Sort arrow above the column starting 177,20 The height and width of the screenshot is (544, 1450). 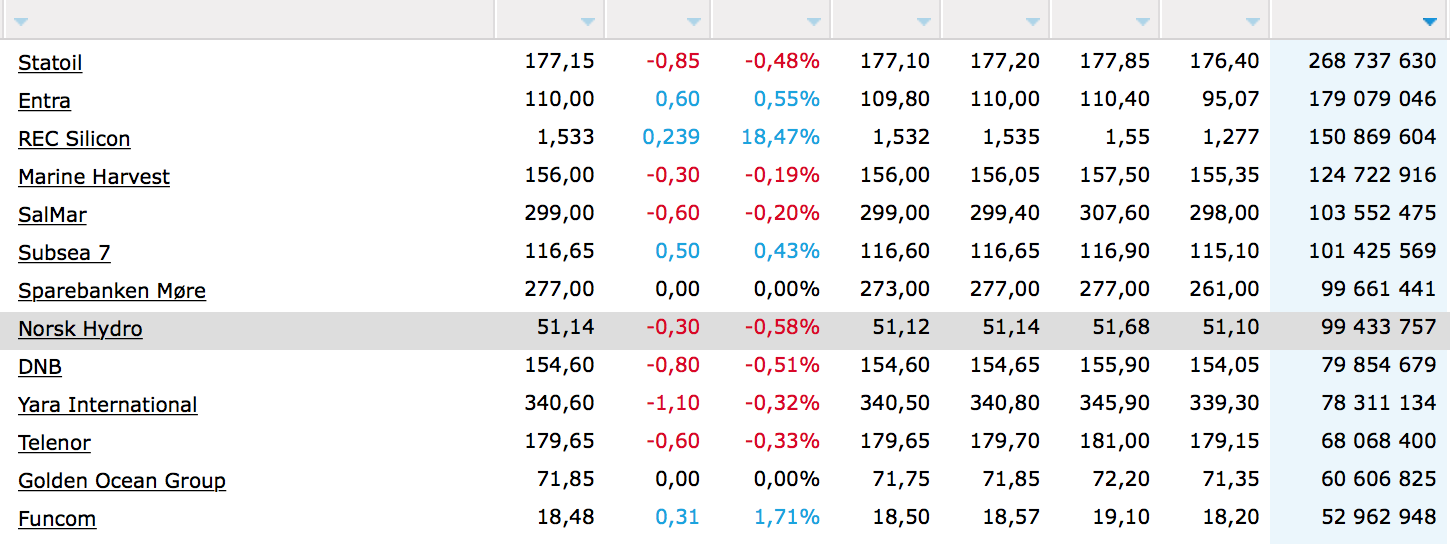(x=1034, y=21)
